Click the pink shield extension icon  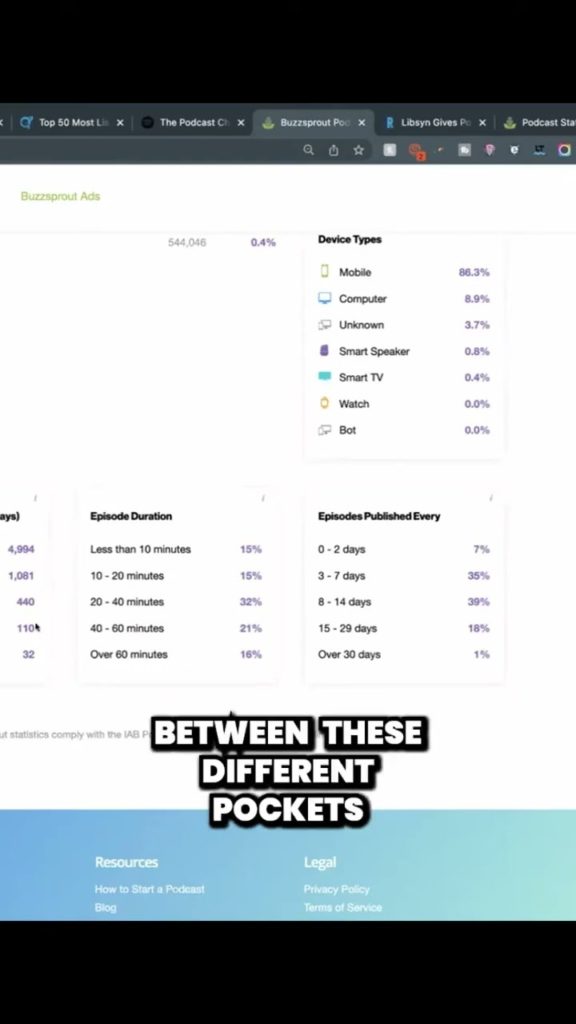pos(488,150)
